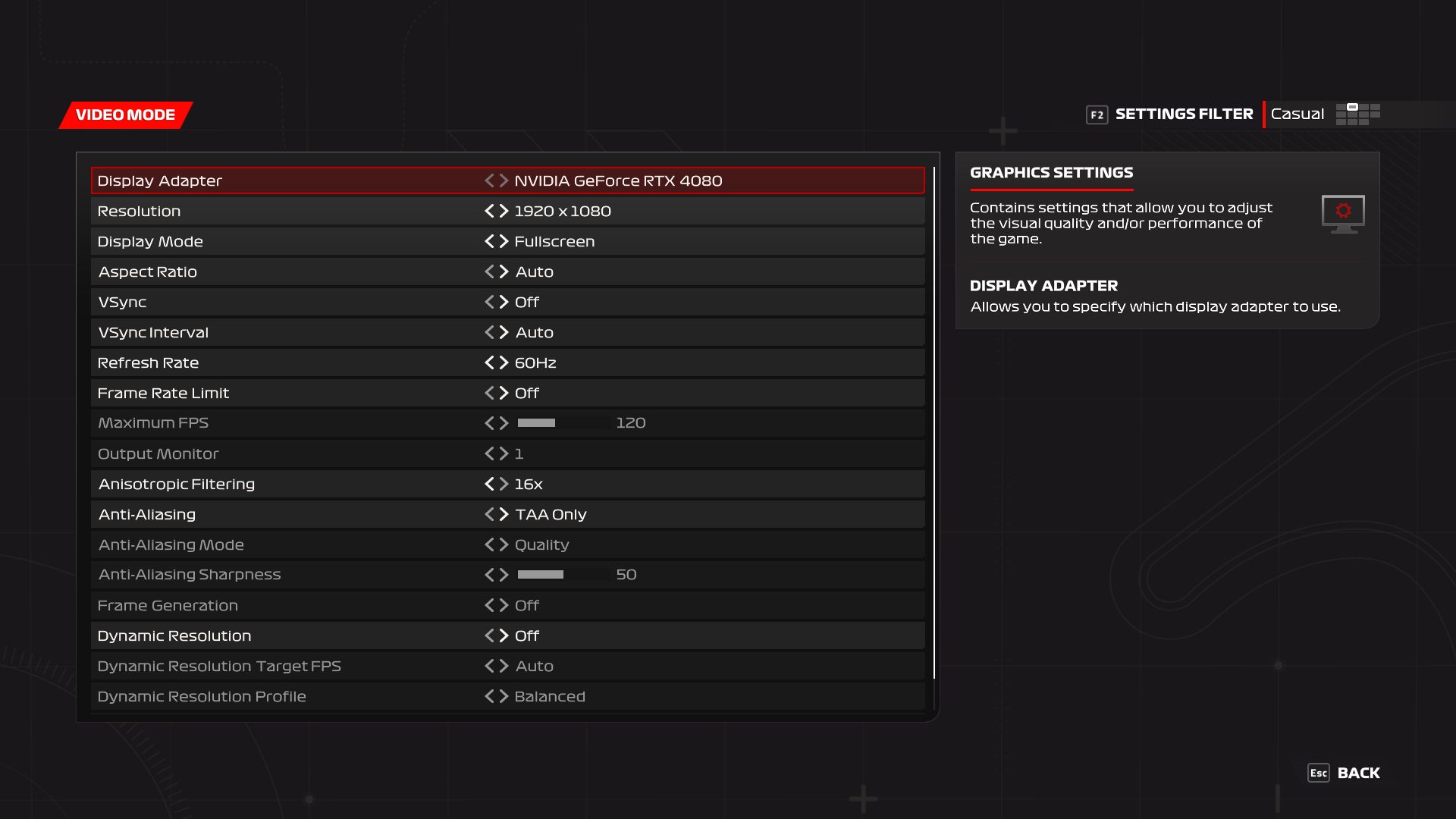Click the right arrow for Output Monitor
1456x819 pixels.
point(504,453)
